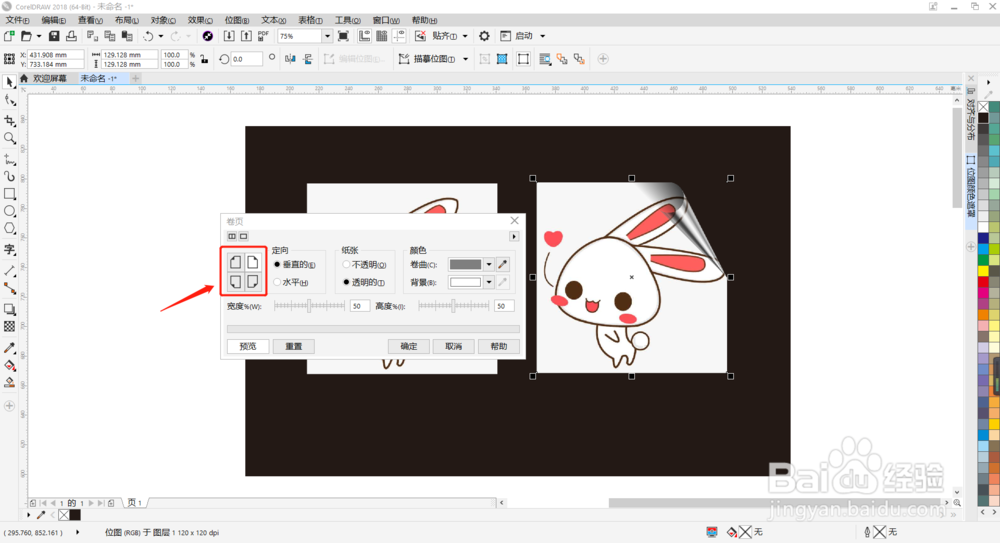Choose 垂直的 orientation radio button
The image size is (1000, 543).
(x=277, y=264)
